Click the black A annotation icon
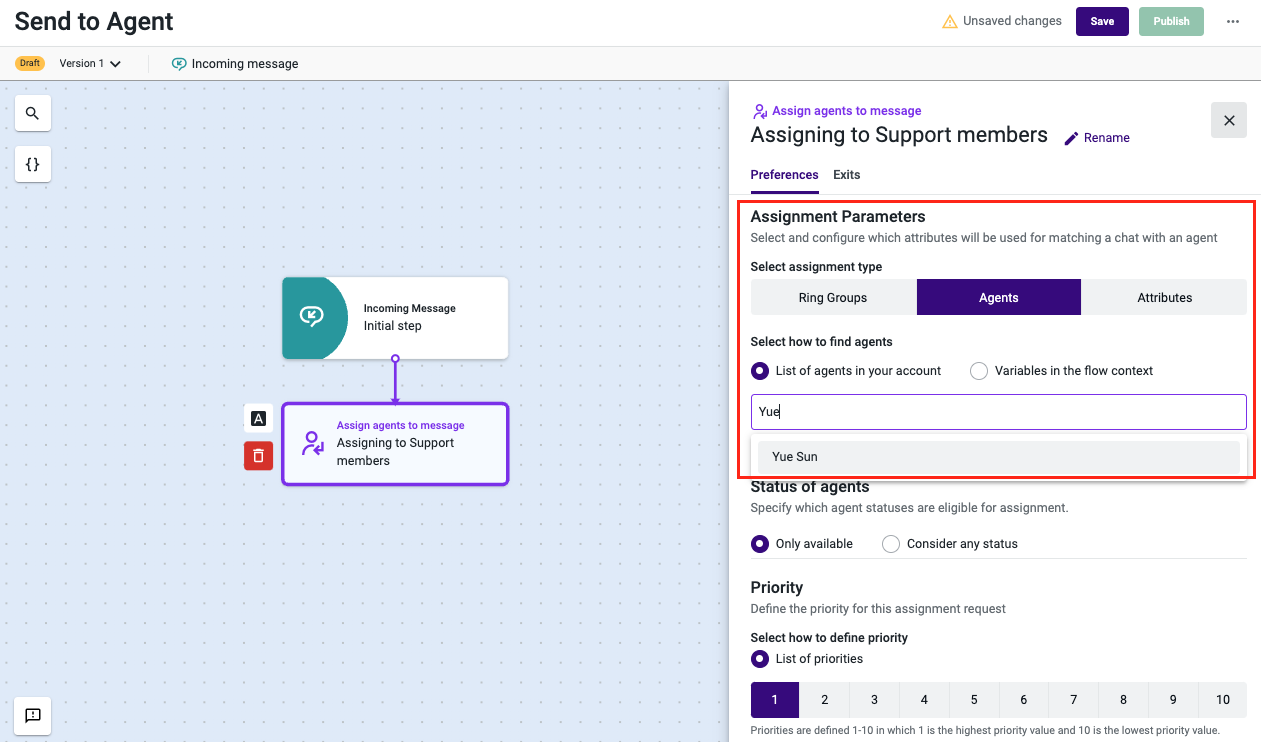Image resolution: width=1261 pixels, height=742 pixels. [x=258, y=419]
